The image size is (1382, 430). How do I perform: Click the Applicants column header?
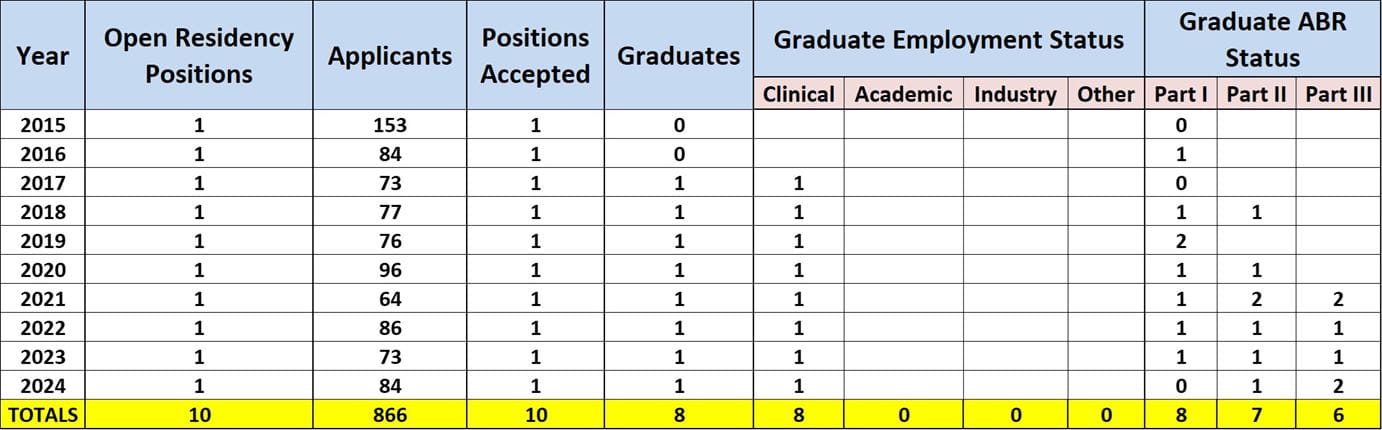pos(389,56)
